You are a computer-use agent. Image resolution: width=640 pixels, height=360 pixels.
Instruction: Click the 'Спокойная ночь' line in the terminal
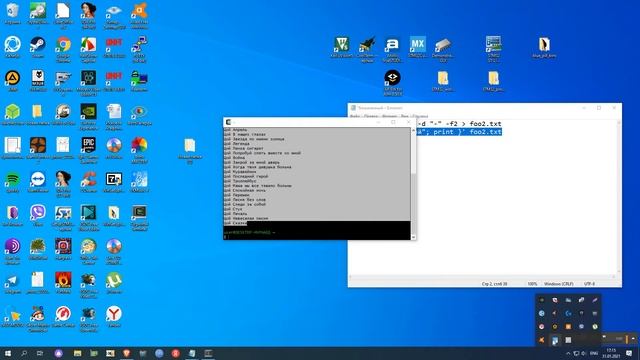click(x=244, y=190)
